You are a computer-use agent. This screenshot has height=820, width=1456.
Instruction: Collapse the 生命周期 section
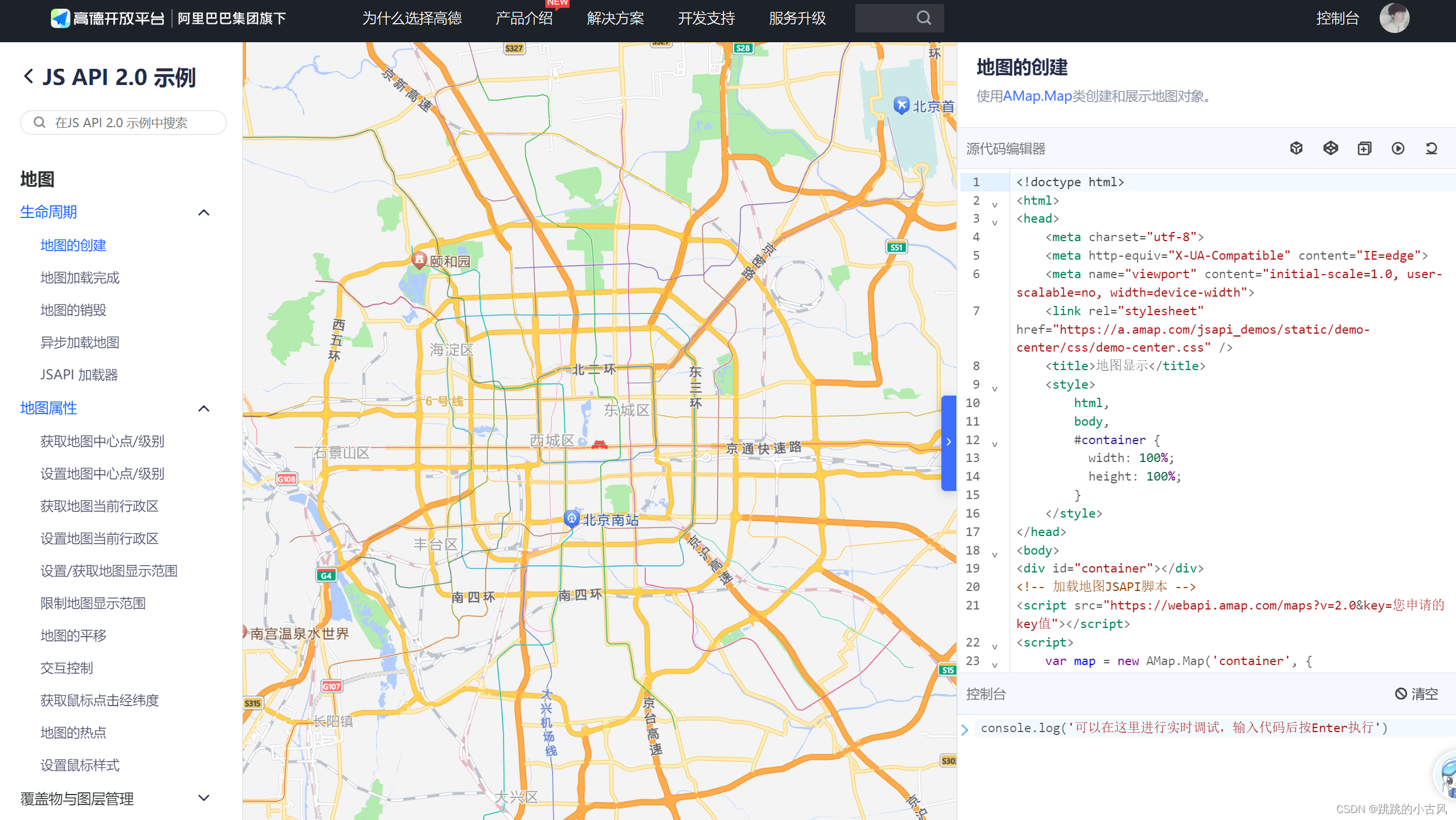[204, 213]
